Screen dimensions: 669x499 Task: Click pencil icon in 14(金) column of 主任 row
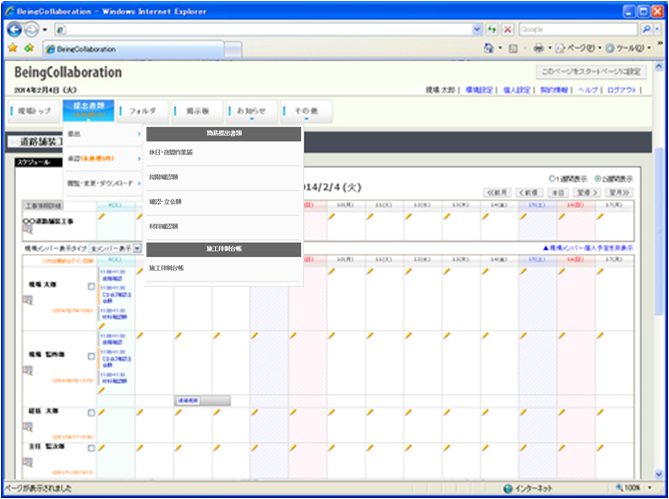point(485,447)
